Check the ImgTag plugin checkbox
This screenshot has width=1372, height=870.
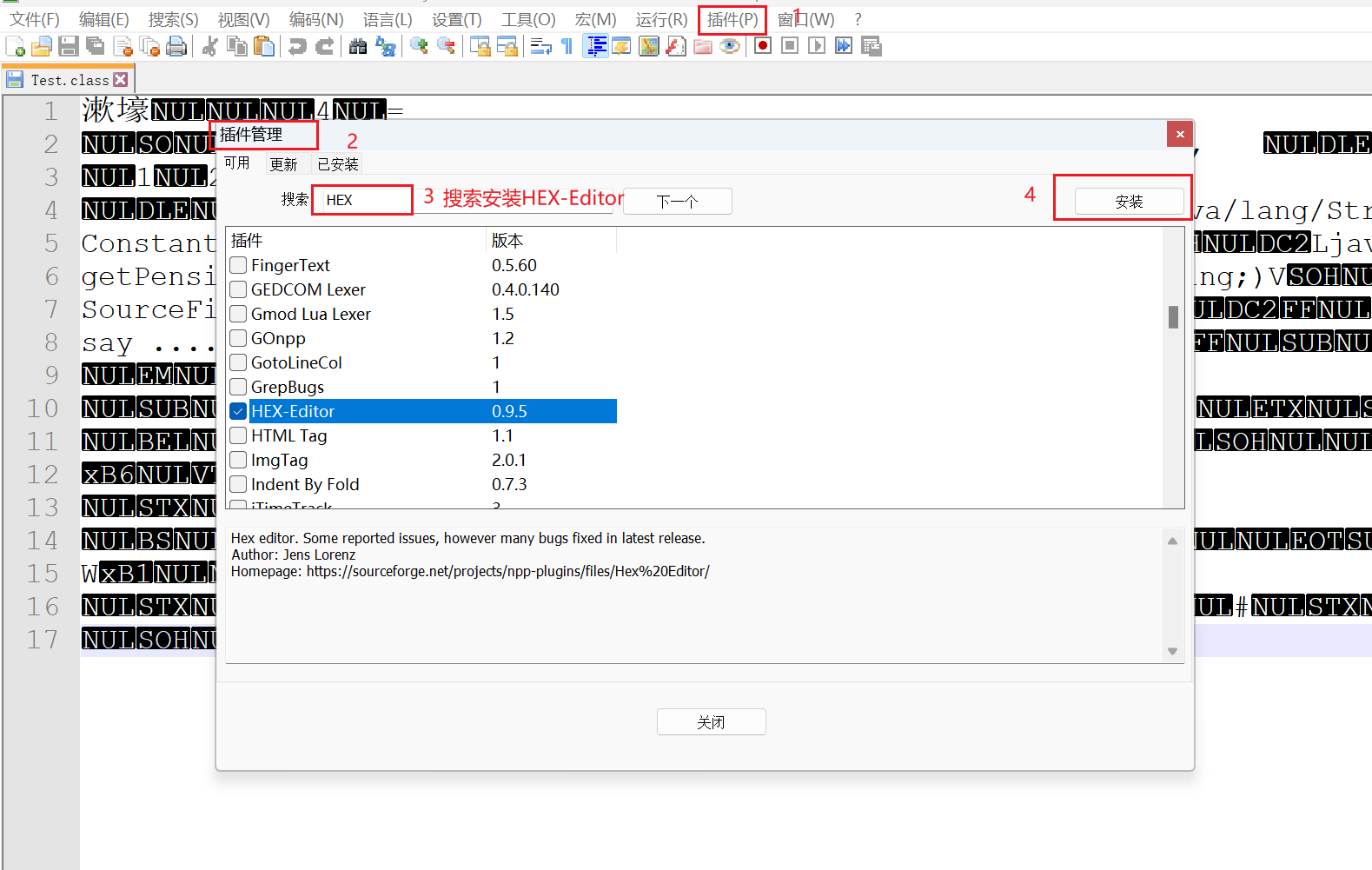click(238, 460)
